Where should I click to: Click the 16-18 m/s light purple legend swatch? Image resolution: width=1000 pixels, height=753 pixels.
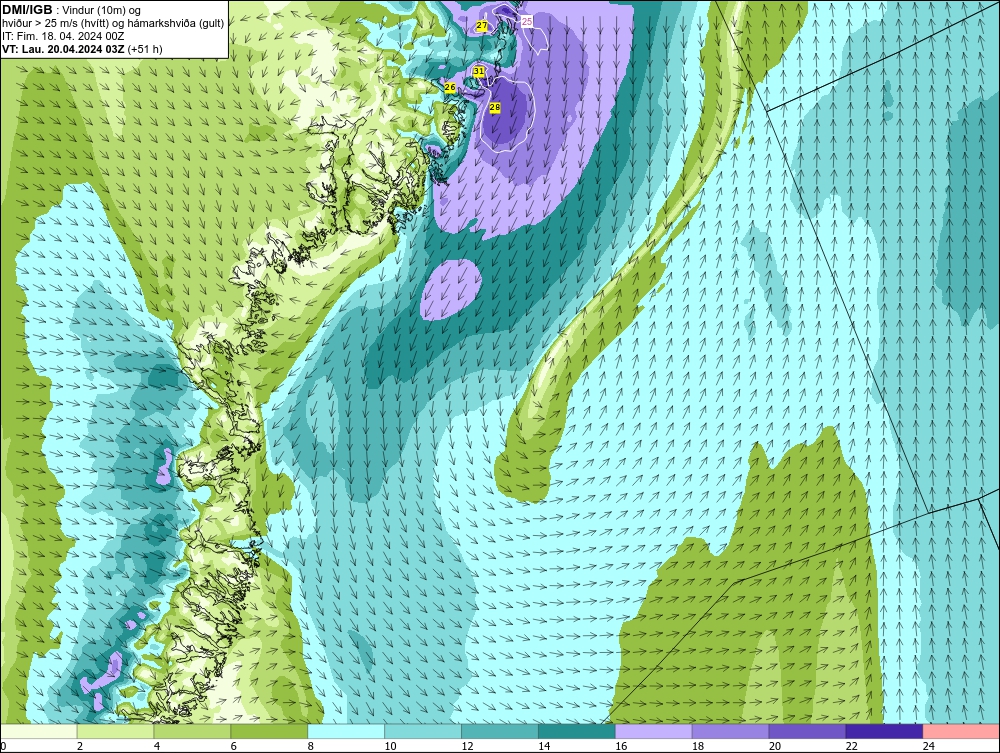654,731
